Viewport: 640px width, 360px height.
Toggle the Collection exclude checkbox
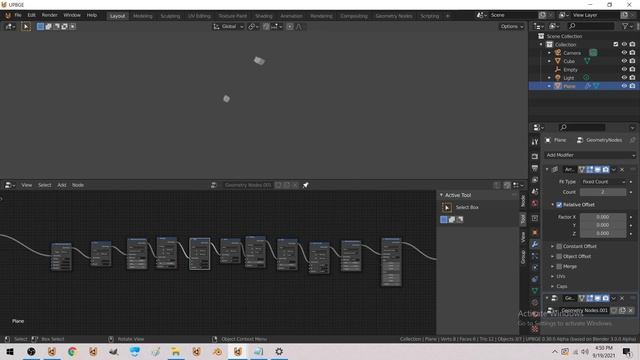[x=616, y=44]
